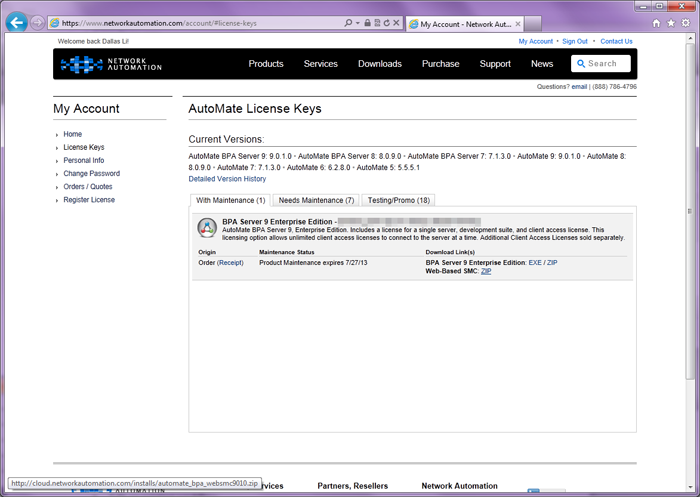The height and width of the screenshot is (497, 700).
Task: Click the scrollbar down arrow
Action: point(689,487)
